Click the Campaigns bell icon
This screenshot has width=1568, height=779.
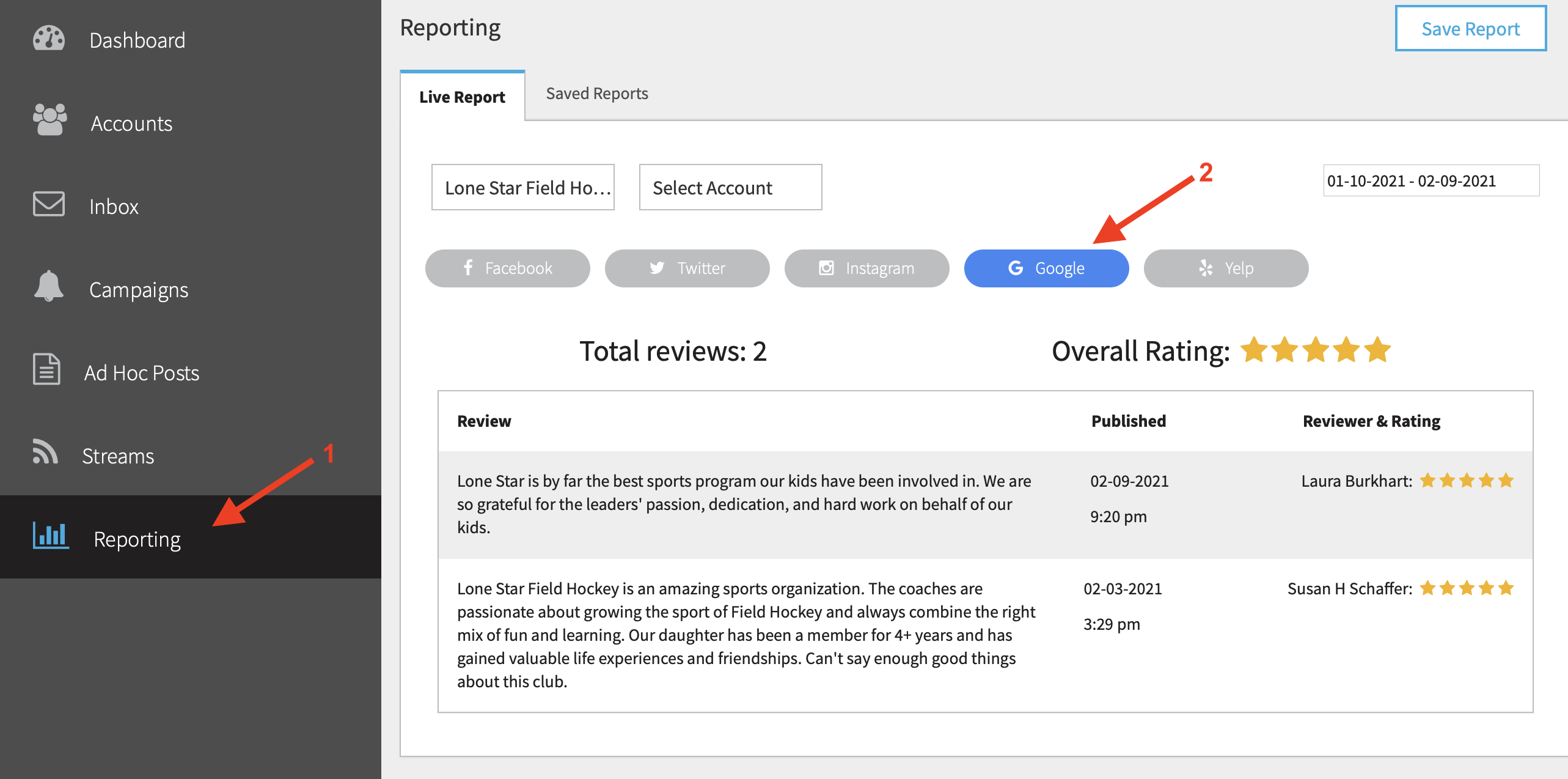(x=48, y=286)
